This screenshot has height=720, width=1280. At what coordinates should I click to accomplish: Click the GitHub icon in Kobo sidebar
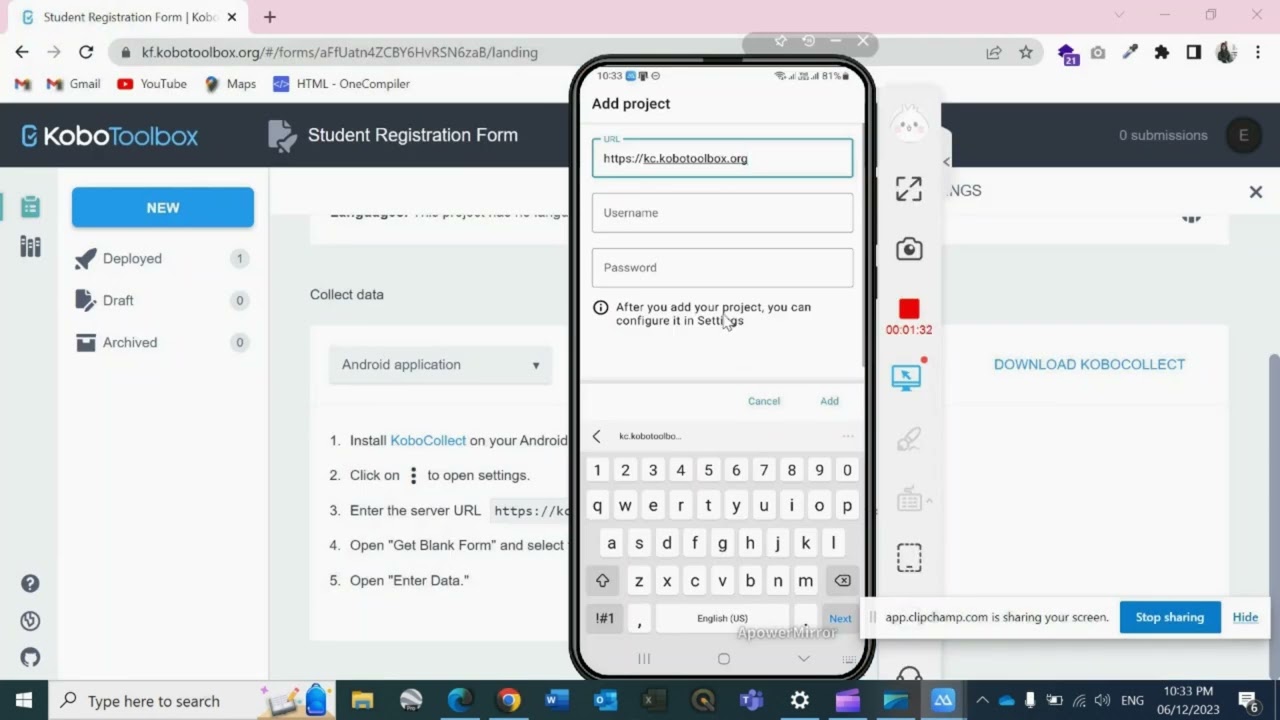(x=30, y=657)
